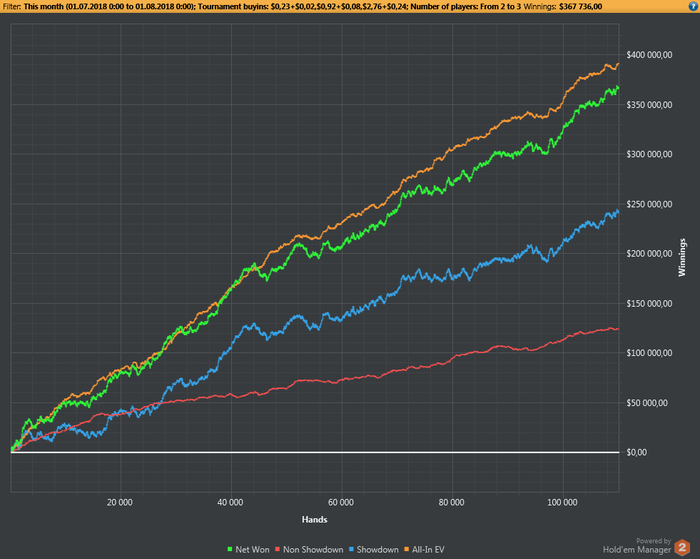Click the end of the orange All-In EV line
This screenshot has height=559, width=700.
coord(618,64)
